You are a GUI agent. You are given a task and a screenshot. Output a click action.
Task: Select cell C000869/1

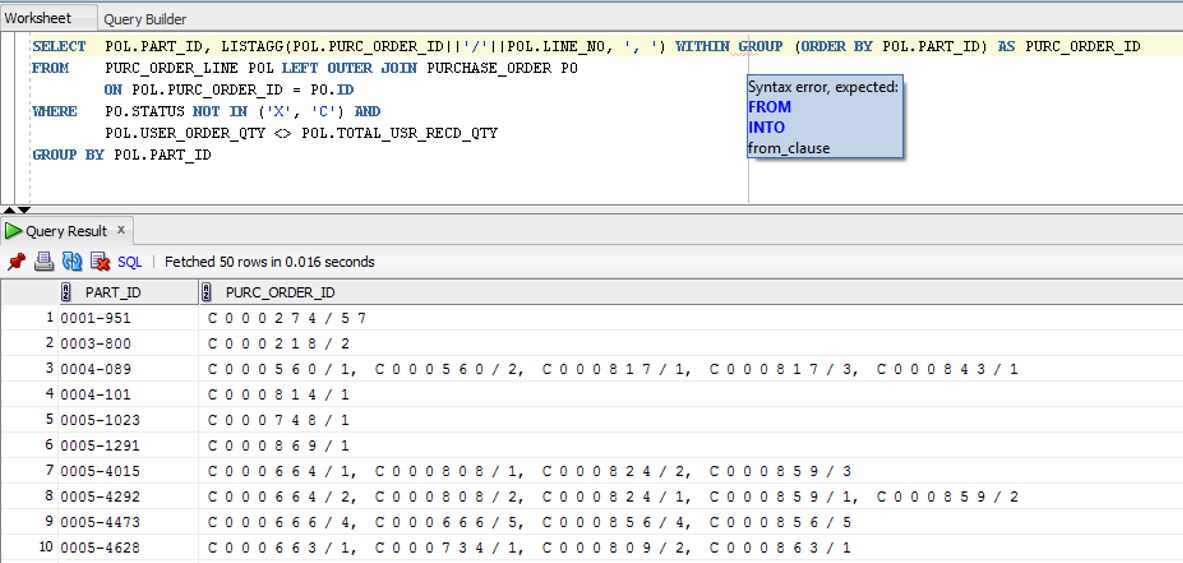coord(690,446)
